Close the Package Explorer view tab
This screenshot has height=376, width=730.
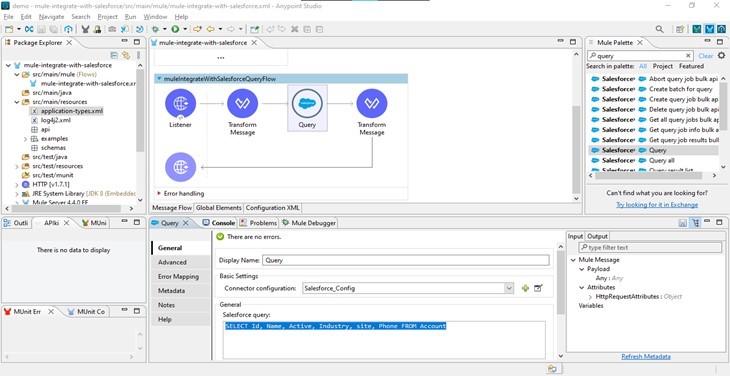(69, 42)
